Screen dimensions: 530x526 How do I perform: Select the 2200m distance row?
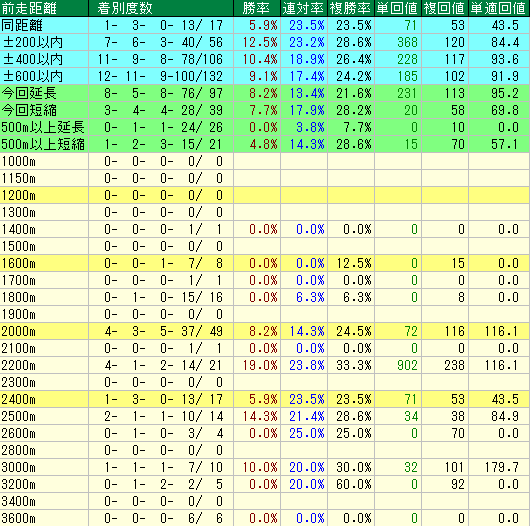point(265,365)
